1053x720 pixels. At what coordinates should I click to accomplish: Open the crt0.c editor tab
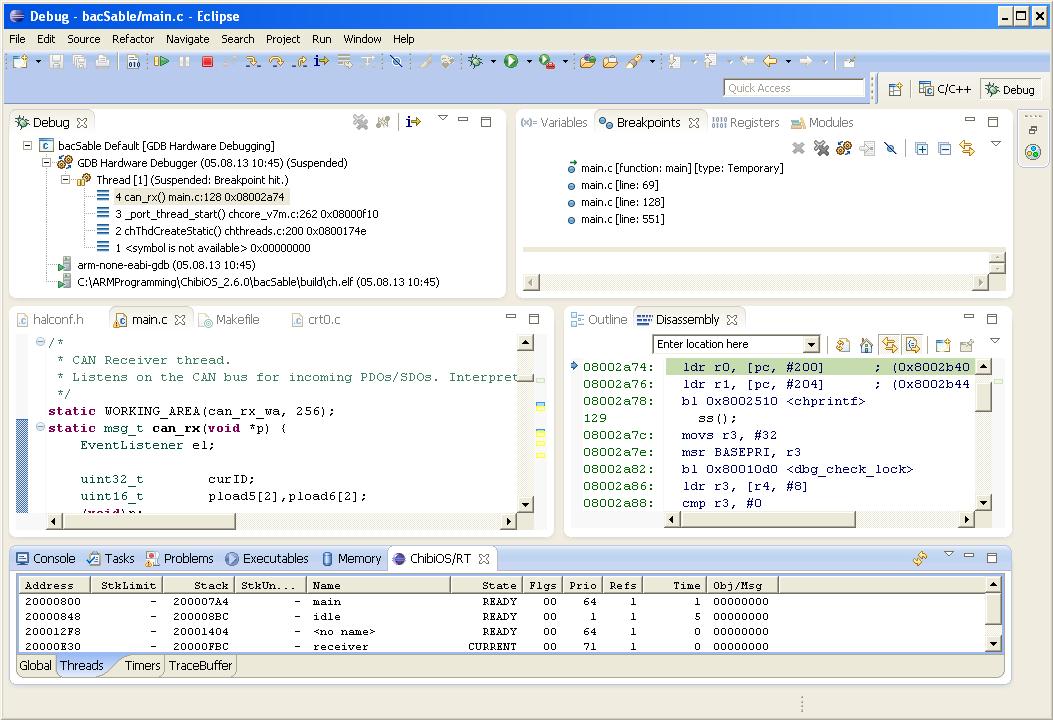tap(316, 320)
